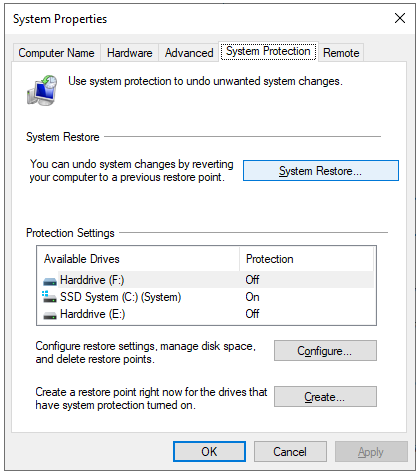Confirm with the OK button
This screenshot has width=420, height=473.
pyautogui.click(x=209, y=452)
